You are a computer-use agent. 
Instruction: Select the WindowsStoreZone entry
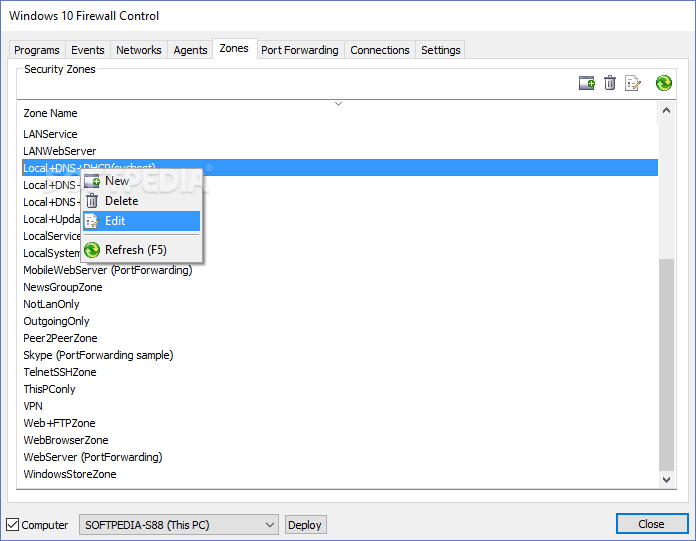70,474
